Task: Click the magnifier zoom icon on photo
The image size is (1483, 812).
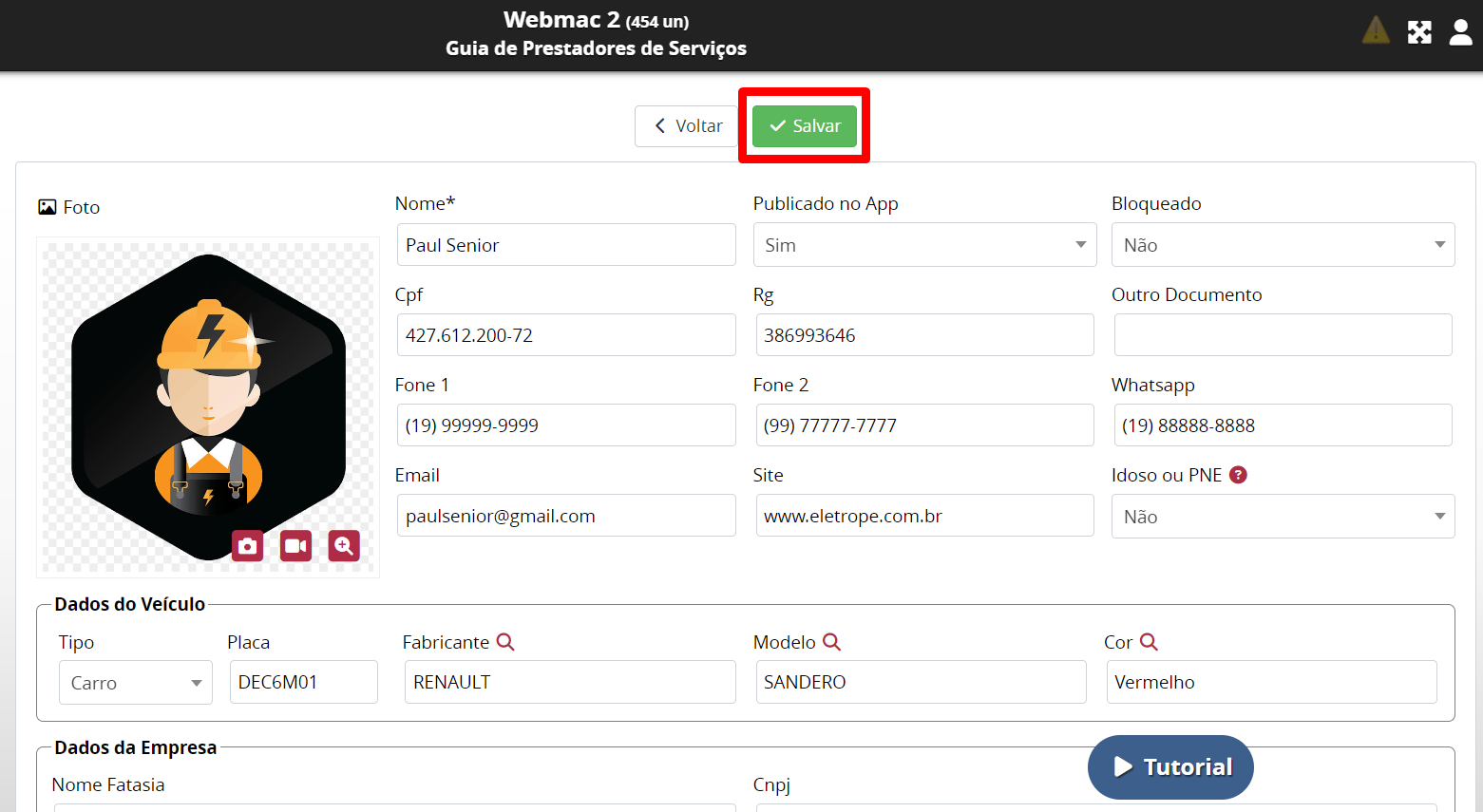Action: click(x=344, y=546)
